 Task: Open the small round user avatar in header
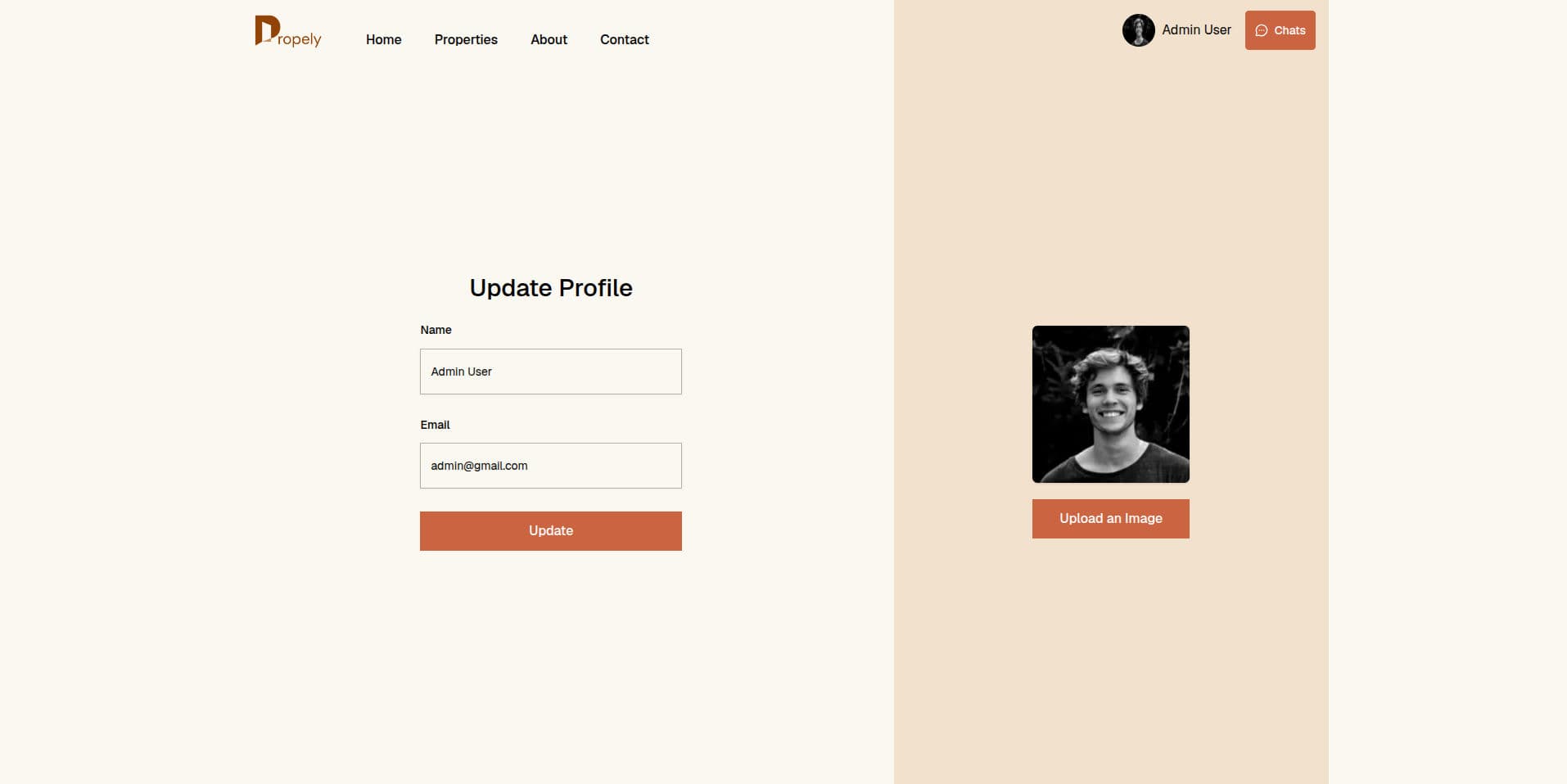1138,30
